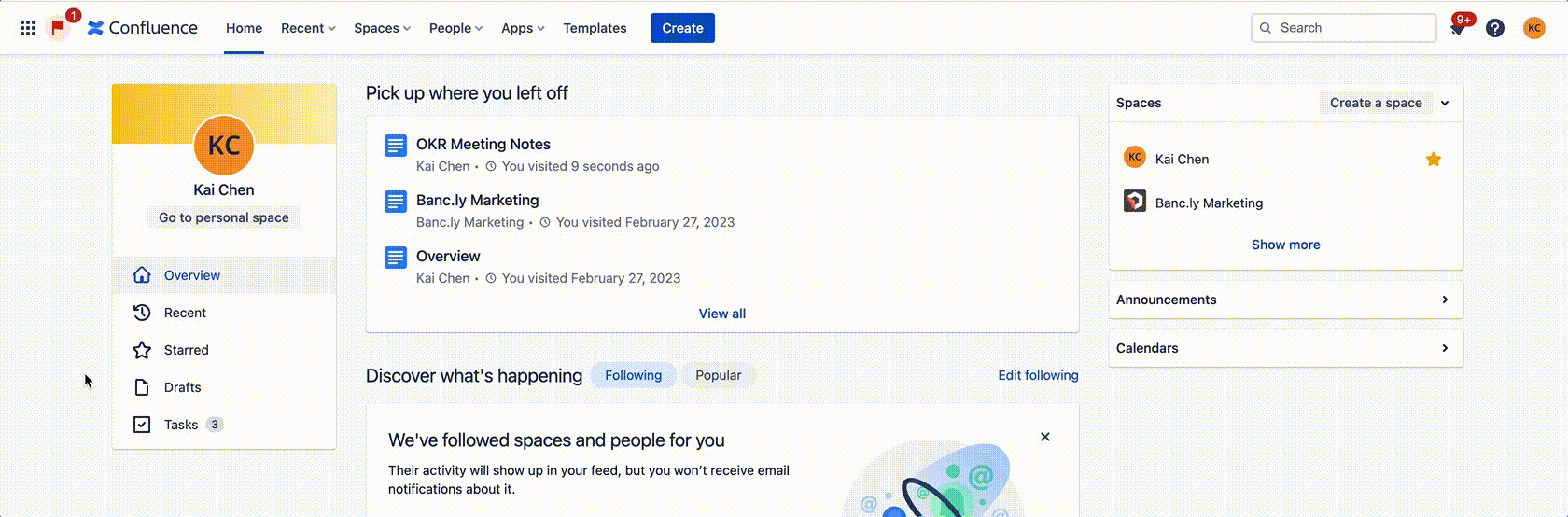The width and height of the screenshot is (1568, 517).
Task: Open the Overview page title link
Action: point(448,256)
